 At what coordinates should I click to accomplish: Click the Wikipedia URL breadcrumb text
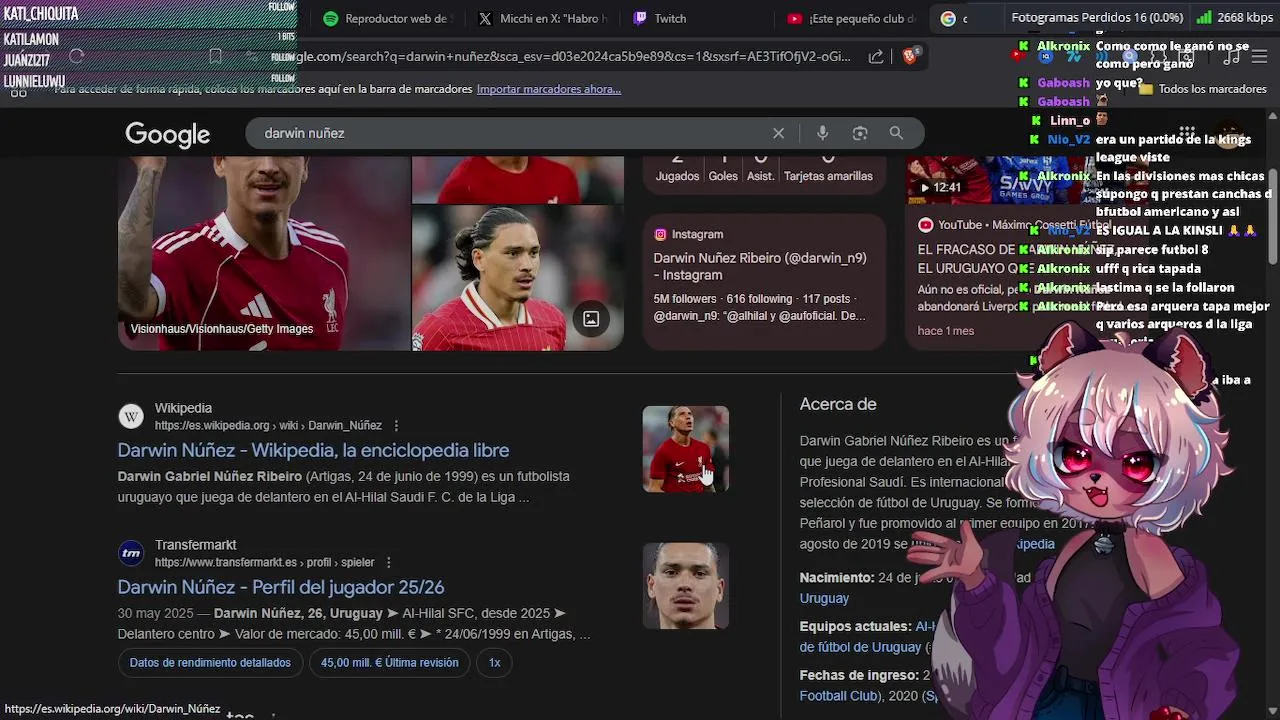268,426
